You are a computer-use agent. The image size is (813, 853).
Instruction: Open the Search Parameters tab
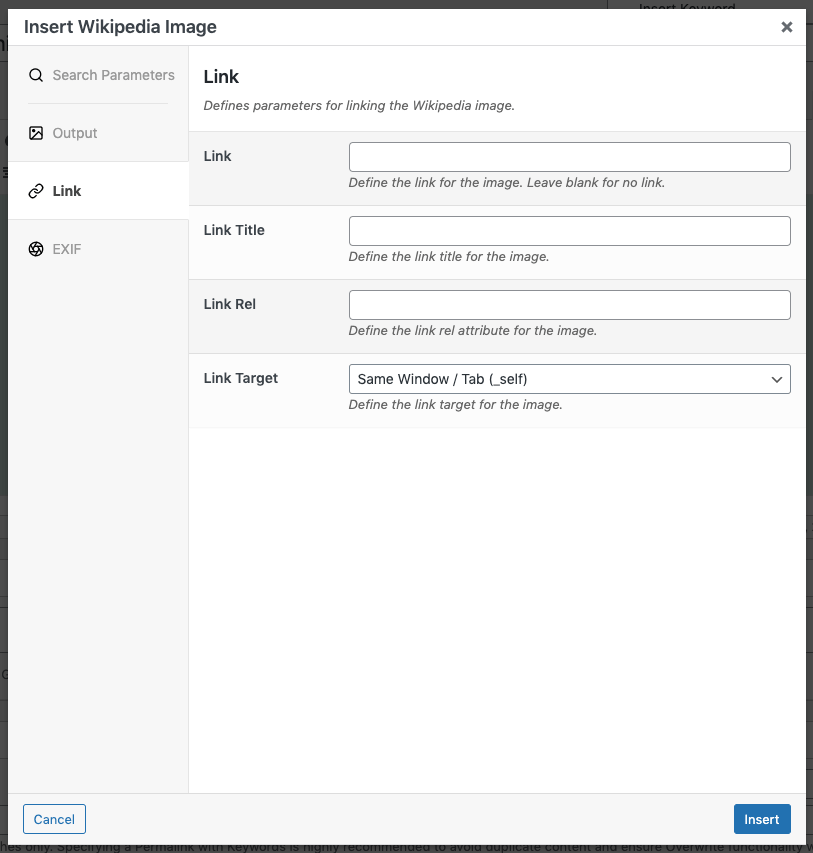pyautogui.click(x=98, y=75)
